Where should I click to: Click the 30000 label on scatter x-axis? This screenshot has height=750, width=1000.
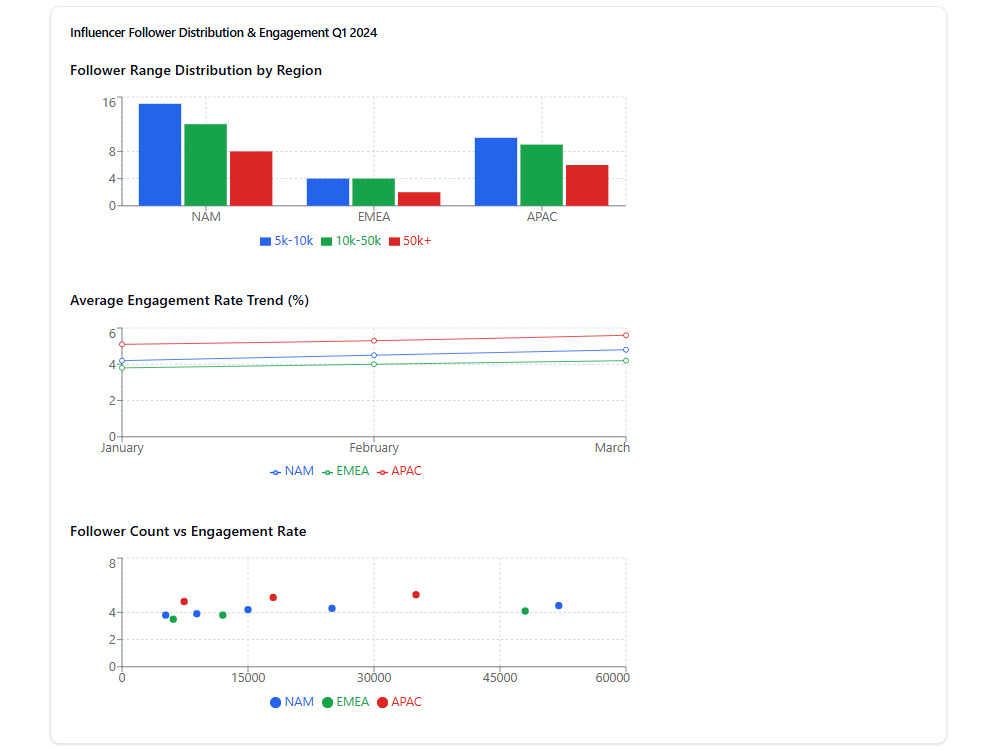(374, 678)
